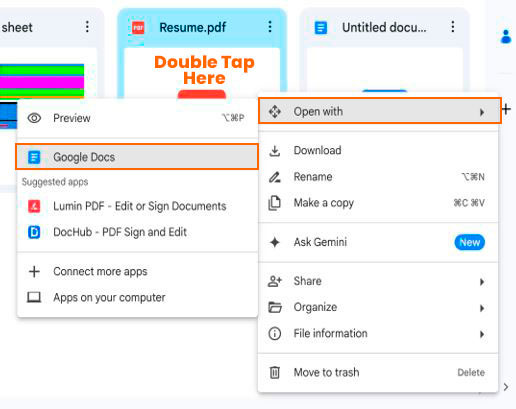This screenshot has width=516, height=409.
Task: Select Lumin PDF - Edit or Sign Documents
Action: point(137,206)
